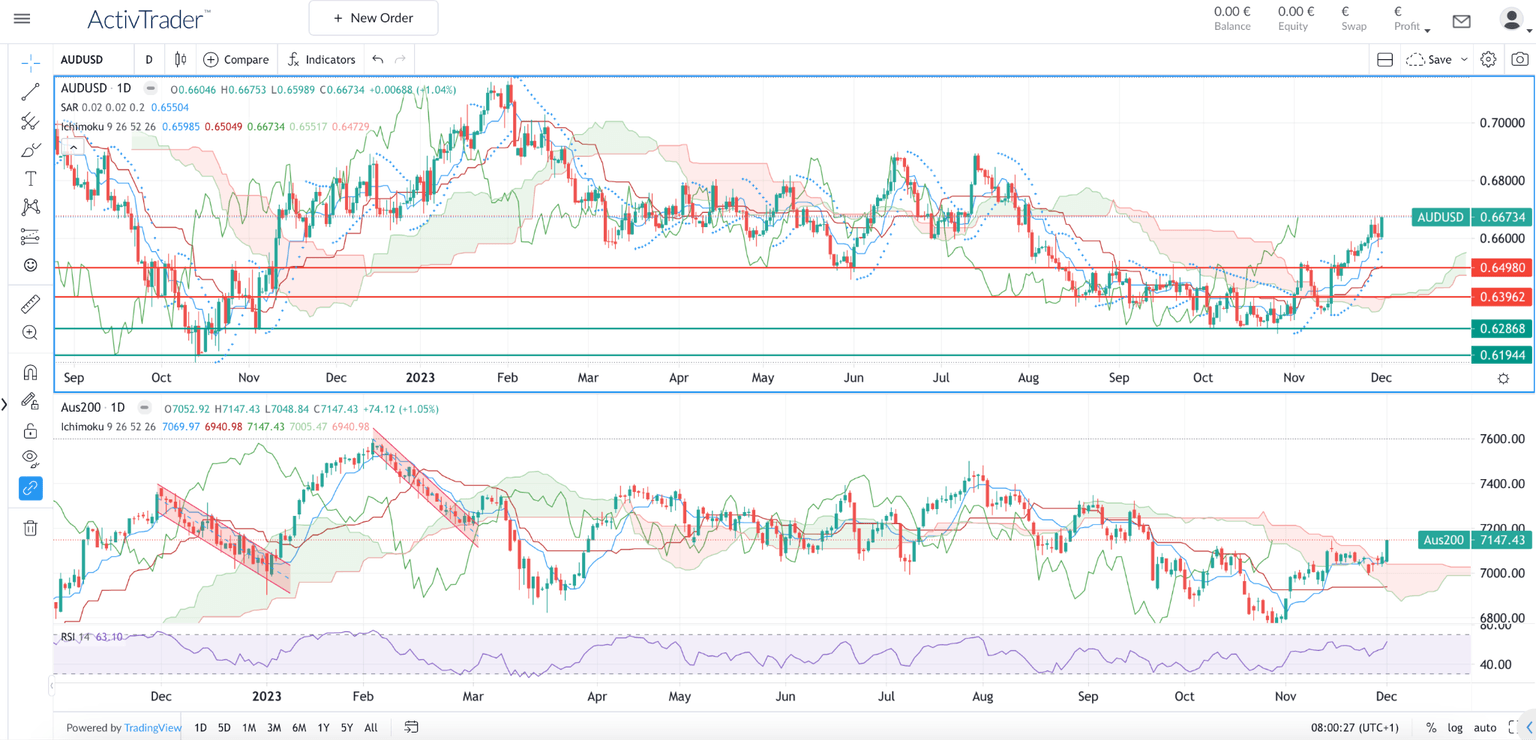Pick the ruler measure tool
The image size is (1536, 740).
(30, 304)
